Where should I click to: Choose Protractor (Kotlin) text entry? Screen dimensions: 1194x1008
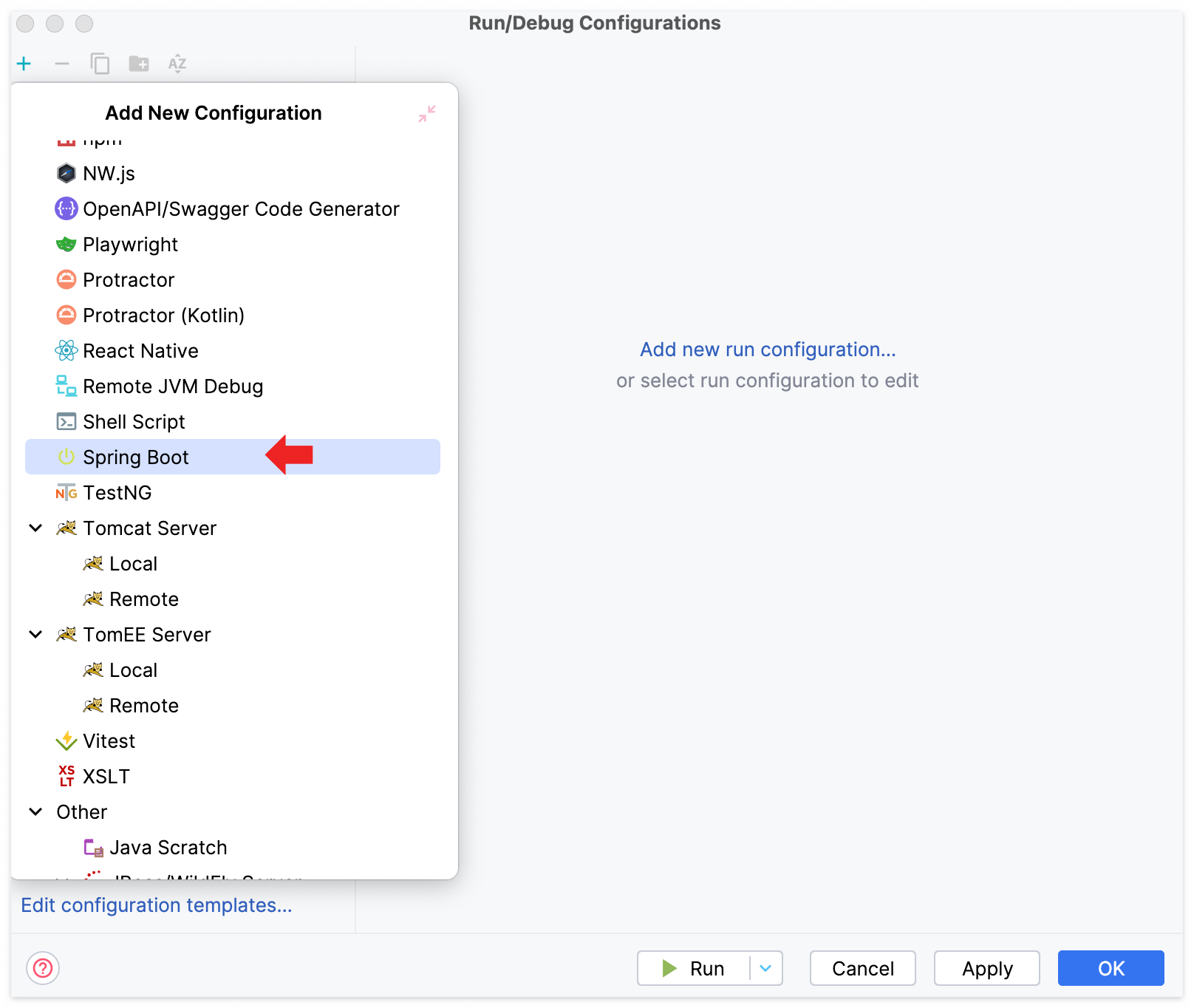pos(163,316)
